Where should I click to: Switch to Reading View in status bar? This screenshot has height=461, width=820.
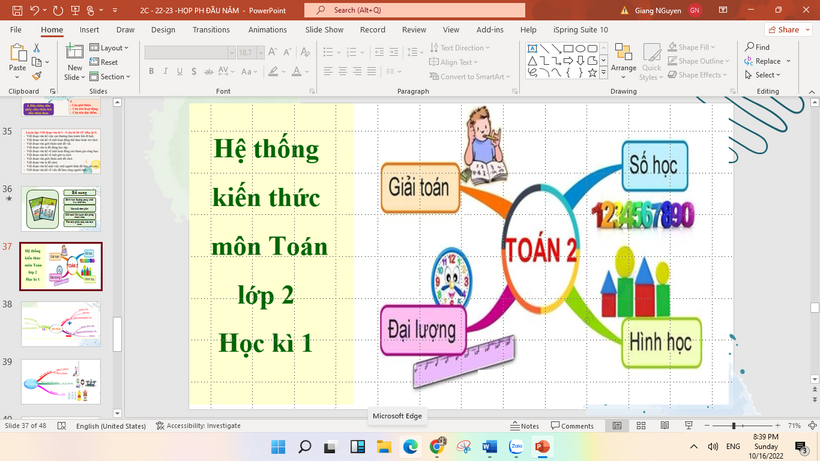[671, 425]
